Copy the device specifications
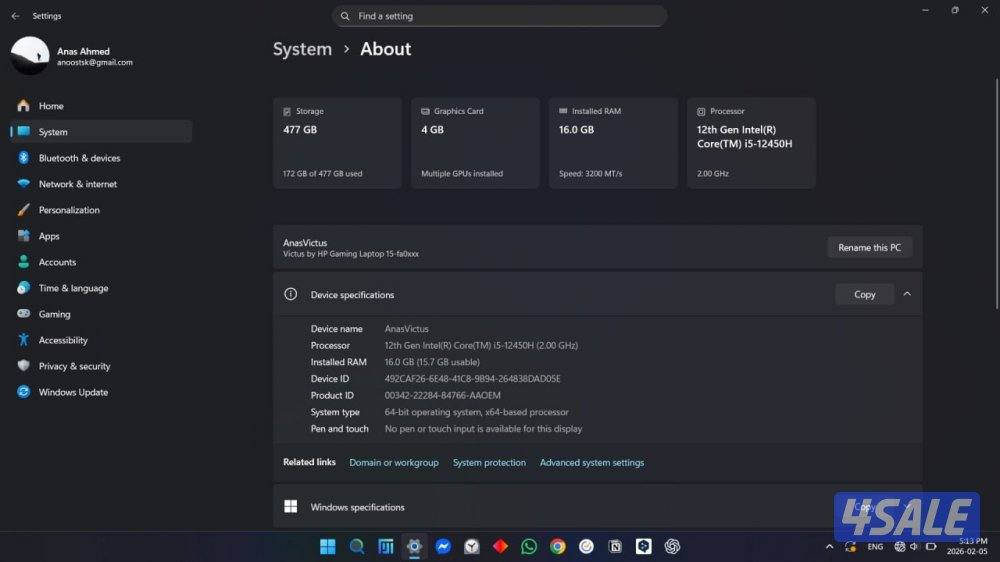Image resolution: width=1000 pixels, height=562 pixels. pyautogui.click(x=864, y=294)
